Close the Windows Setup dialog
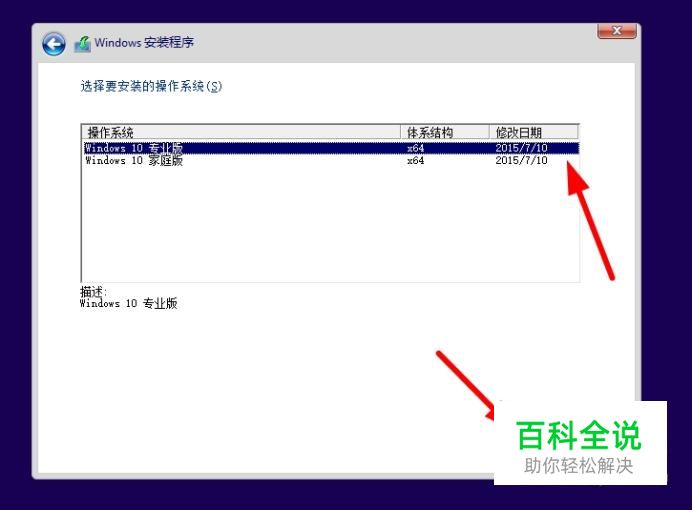The image size is (692, 510). pos(617,31)
